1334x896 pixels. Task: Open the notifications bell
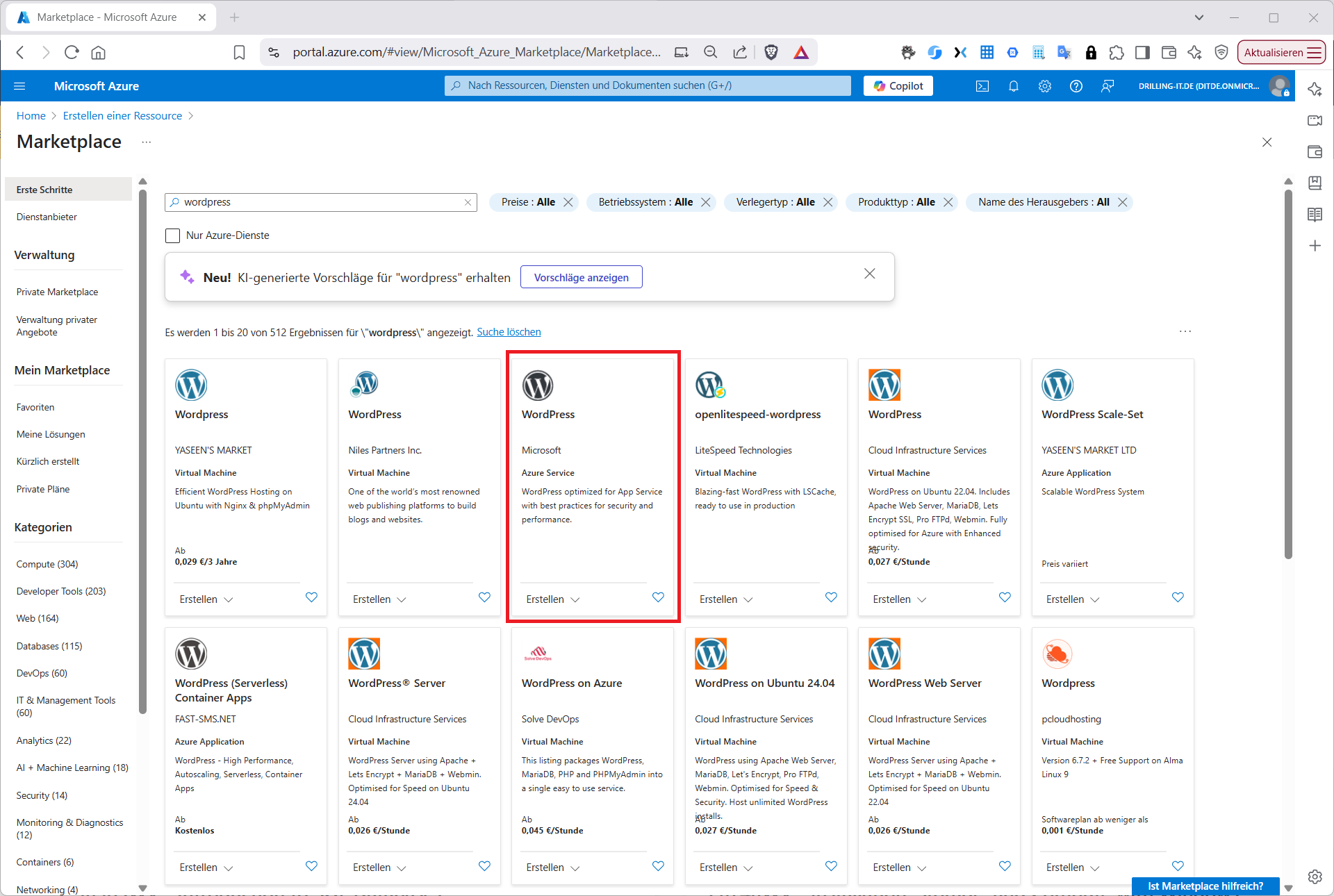(1014, 86)
